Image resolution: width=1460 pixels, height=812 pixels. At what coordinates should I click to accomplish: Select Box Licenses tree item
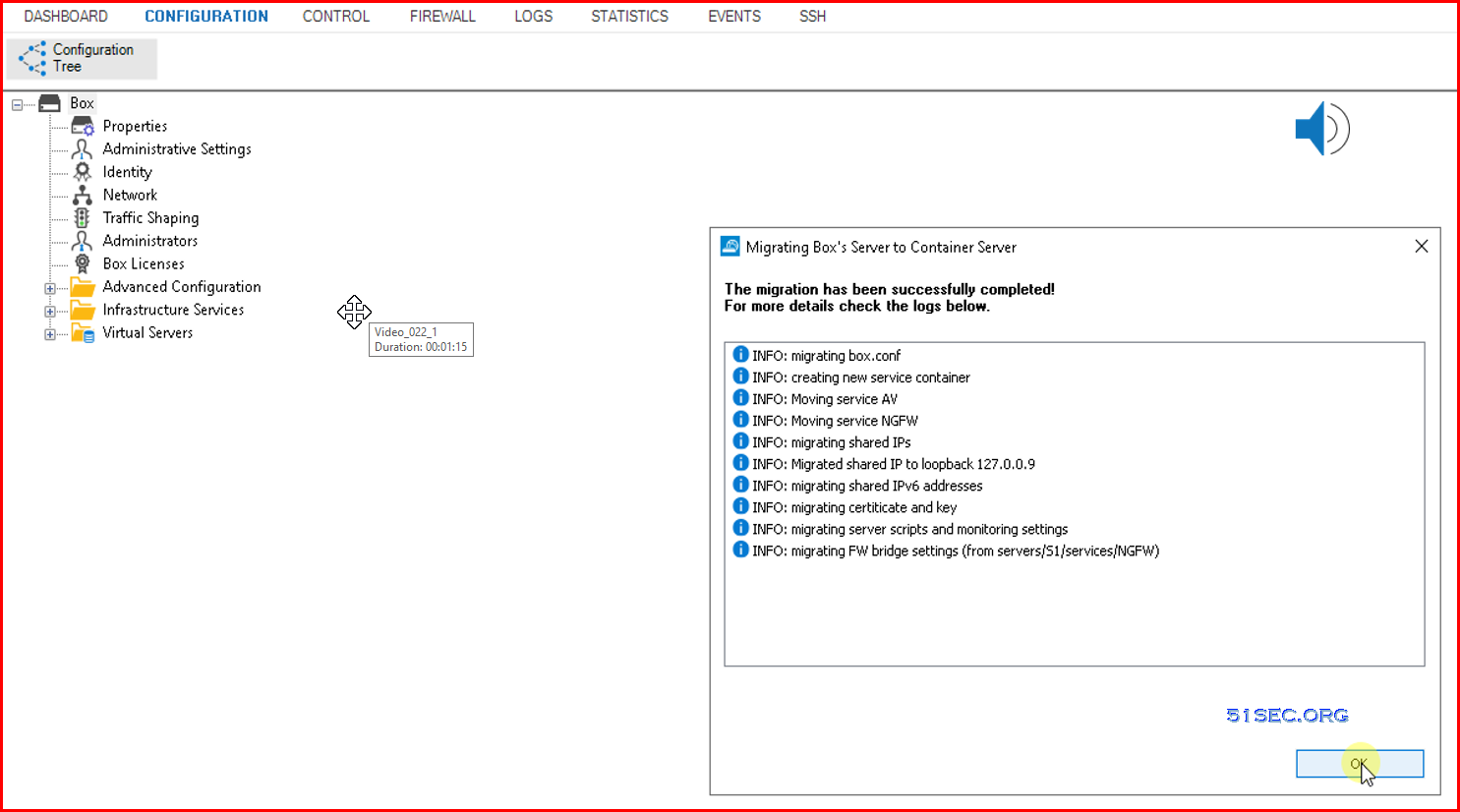click(144, 263)
